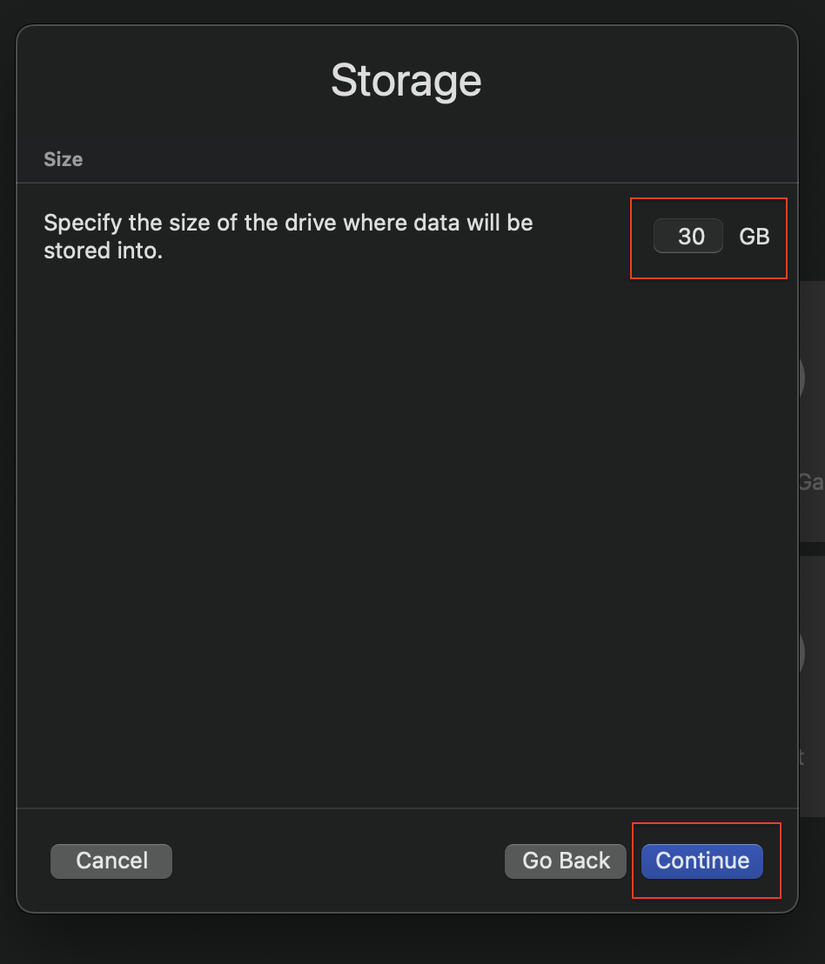
Task: Click the dimmed circle icon behind upper right
Action: pyautogui.click(x=802, y=378)
